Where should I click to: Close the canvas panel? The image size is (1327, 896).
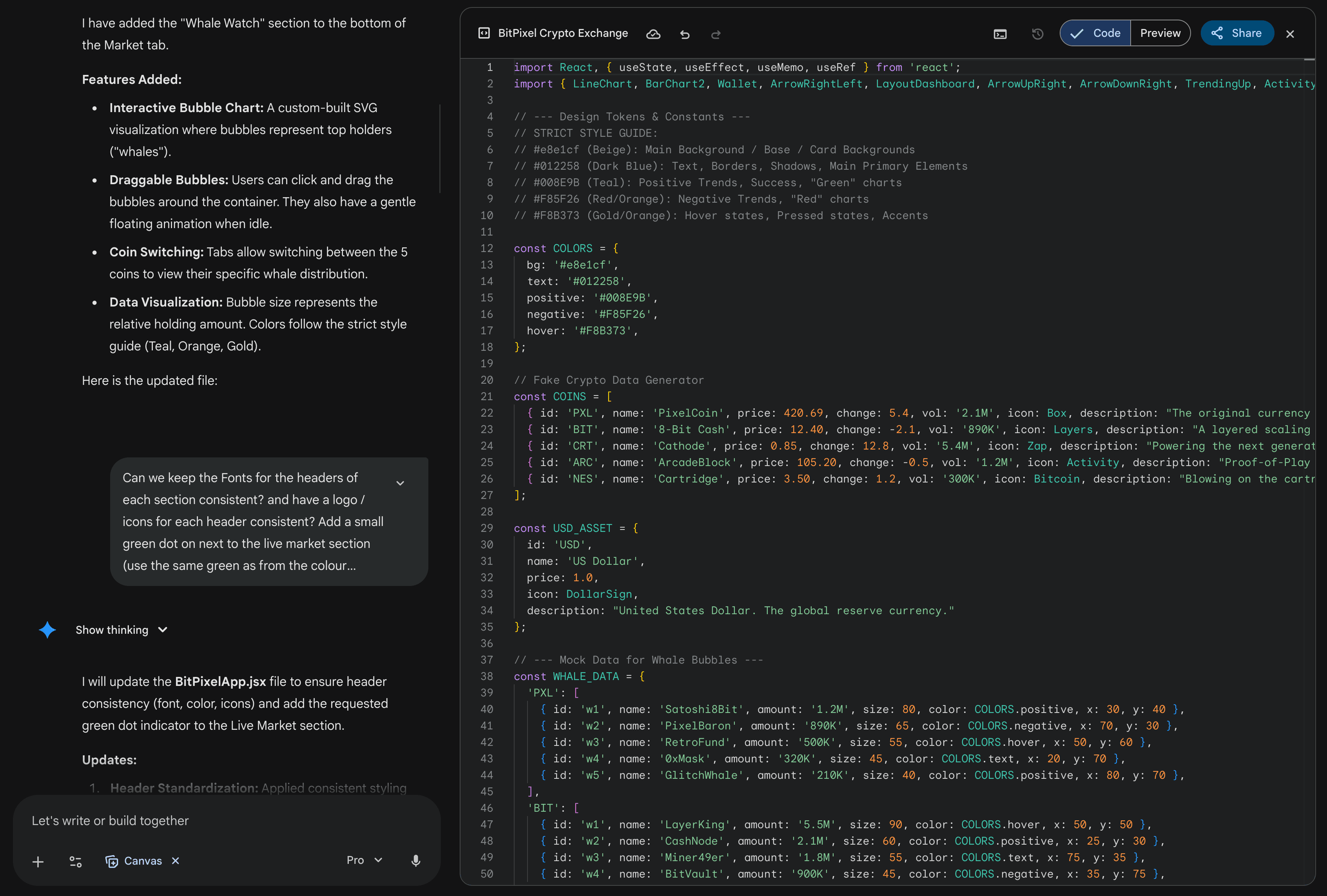[x=1290, y=34]
